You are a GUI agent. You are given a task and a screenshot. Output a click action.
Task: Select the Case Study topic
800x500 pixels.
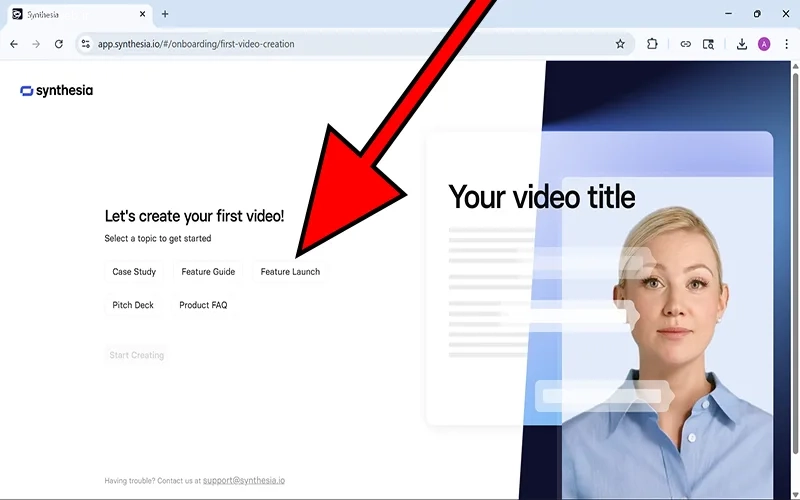(x=134, y=272)
